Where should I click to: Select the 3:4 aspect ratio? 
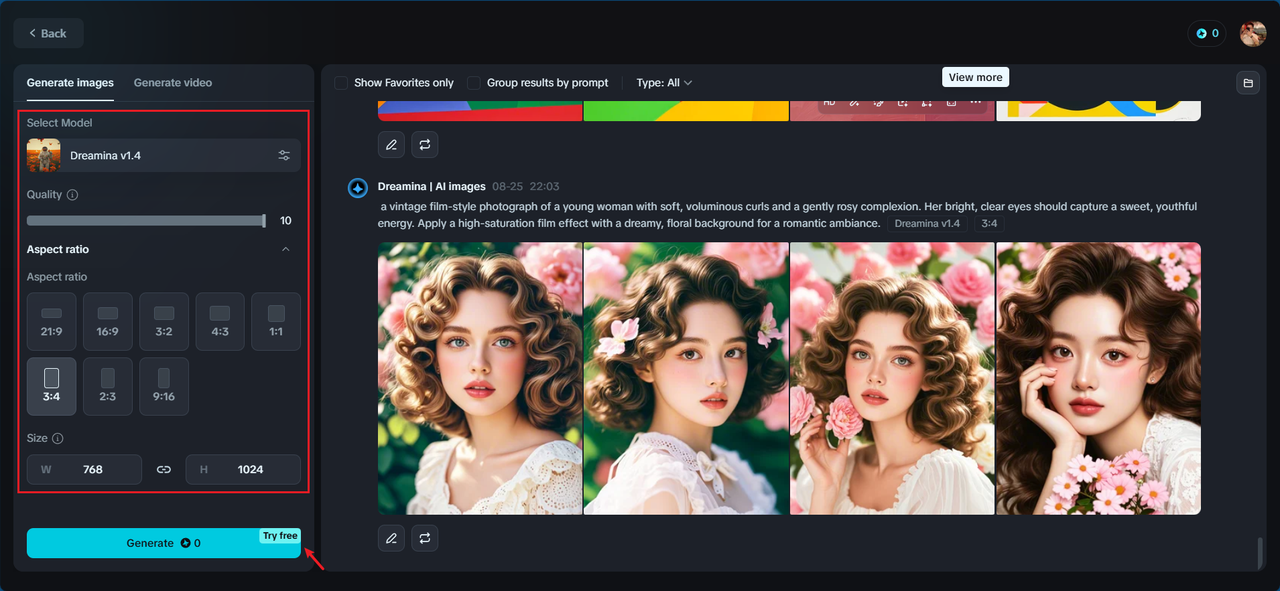(x=52, y=386)
